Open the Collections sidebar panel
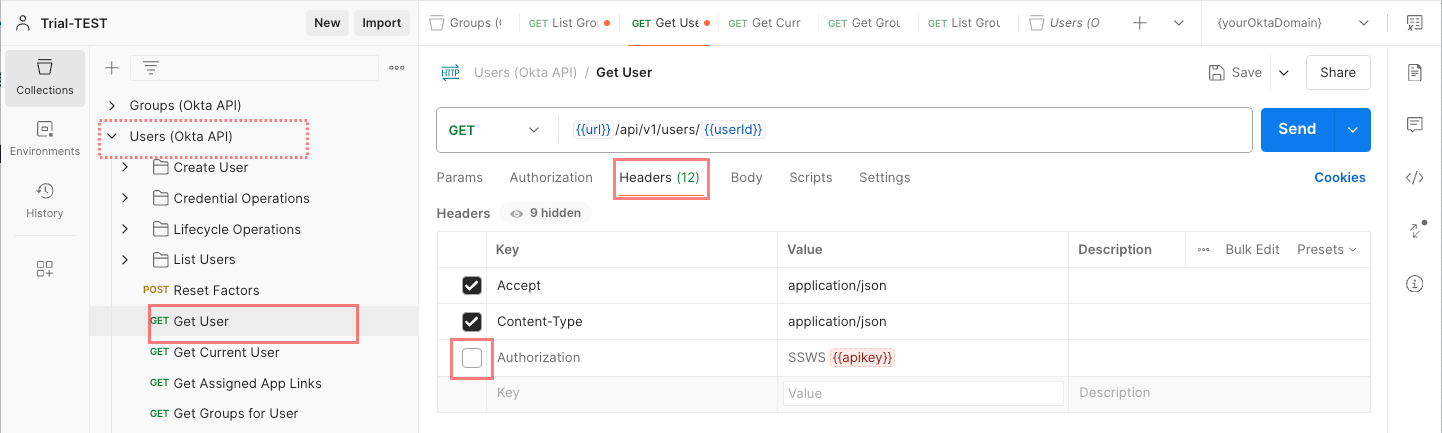The image size is (1442, 433). [44, 78]
